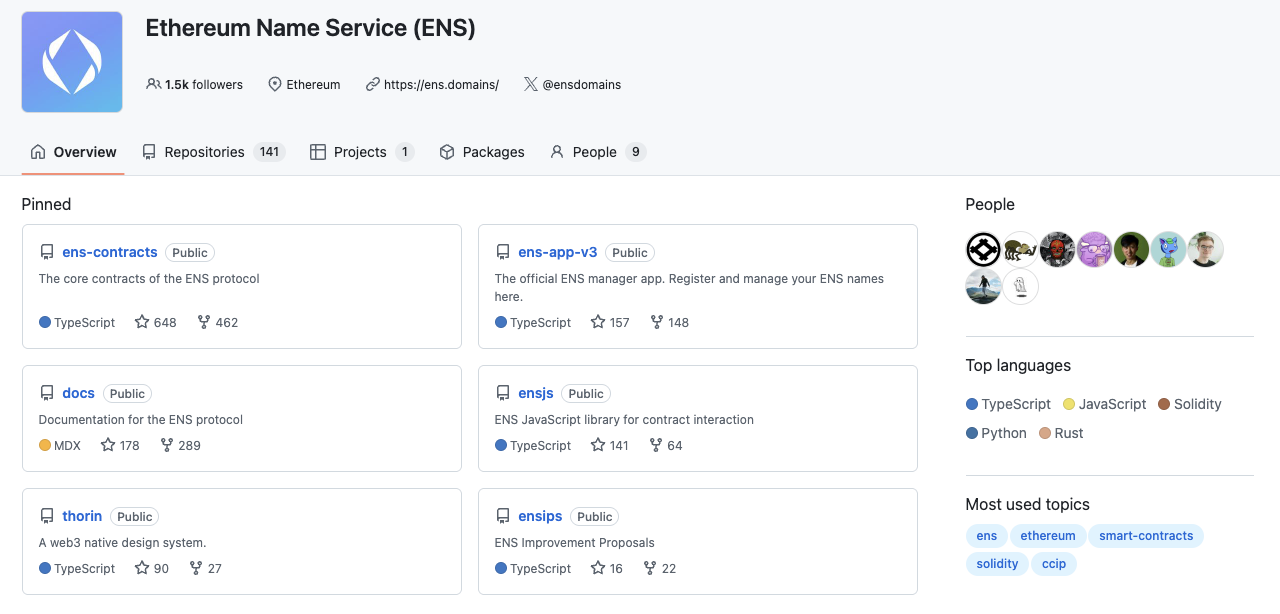The width and height of the screenshot is (1280, 614).
Task: Open the People tab
Action: (598, 152)
